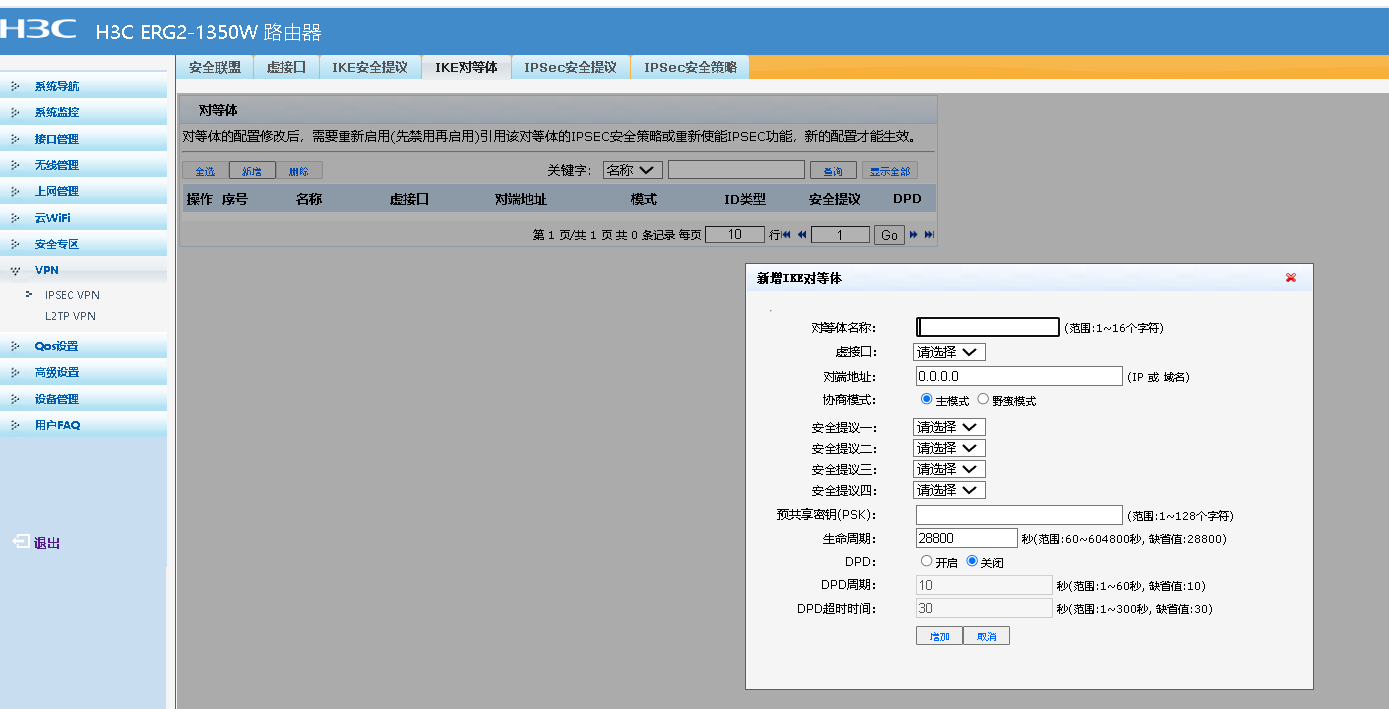Go to the last page of records
This screenshot has width=1389, height=709.
(x=929, y=235)
